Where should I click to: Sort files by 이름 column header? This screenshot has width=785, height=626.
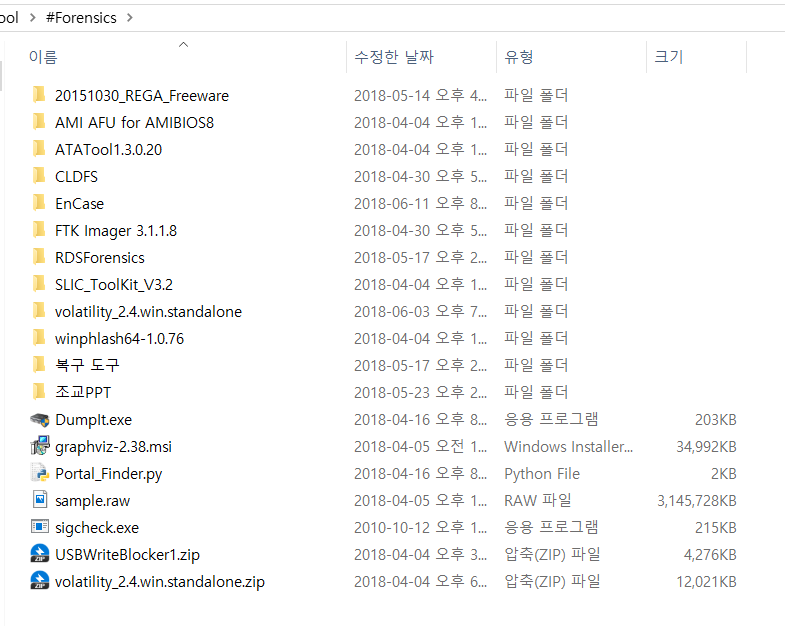[x=43, y=57]
